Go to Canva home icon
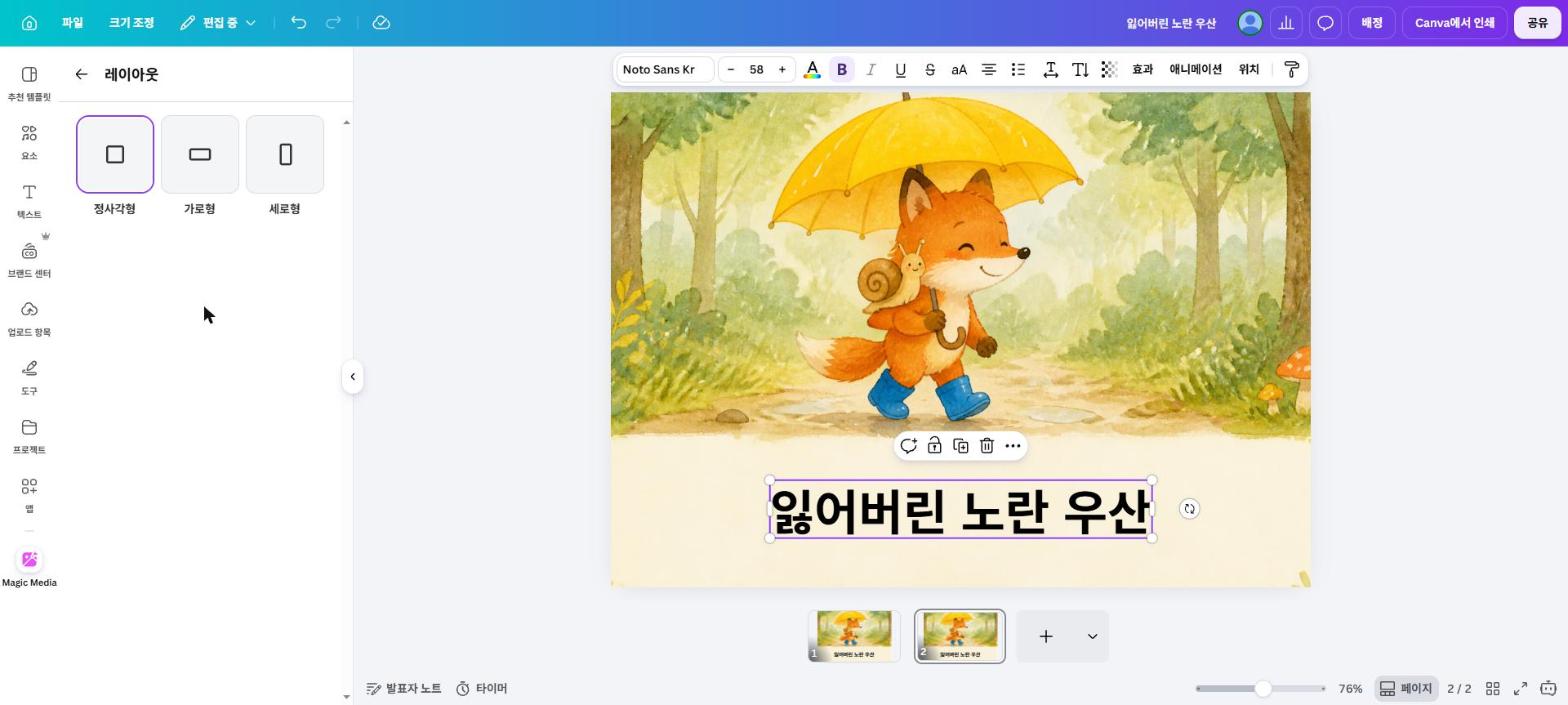Screen dimensions: 1568x705 point(29,23)
